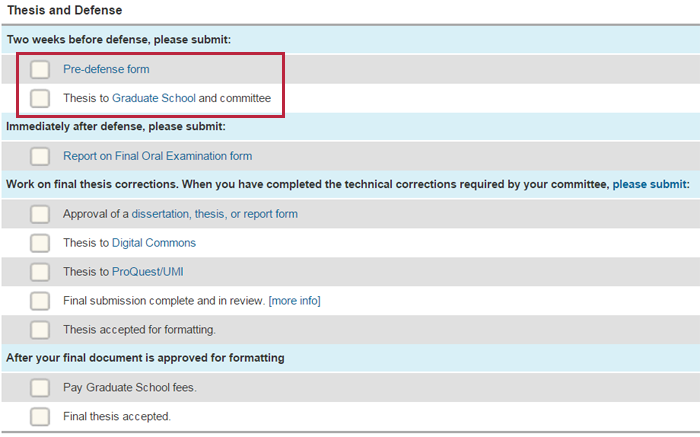Tick the Approval of a dissertation checkbox
Image resolution: width=700 pixels, height=437 pixels.
pos(40,214)
